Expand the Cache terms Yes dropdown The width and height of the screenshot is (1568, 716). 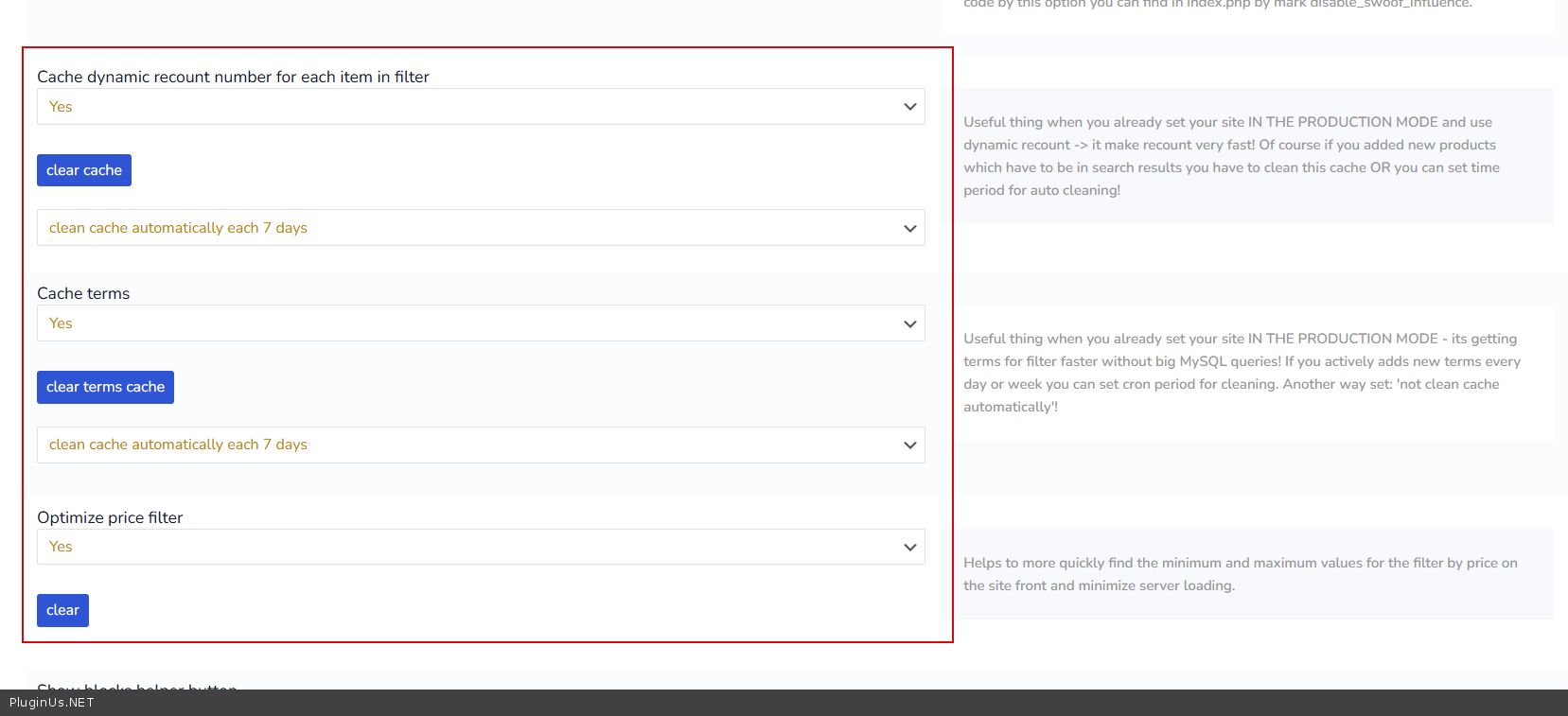[x=481, y=323]
